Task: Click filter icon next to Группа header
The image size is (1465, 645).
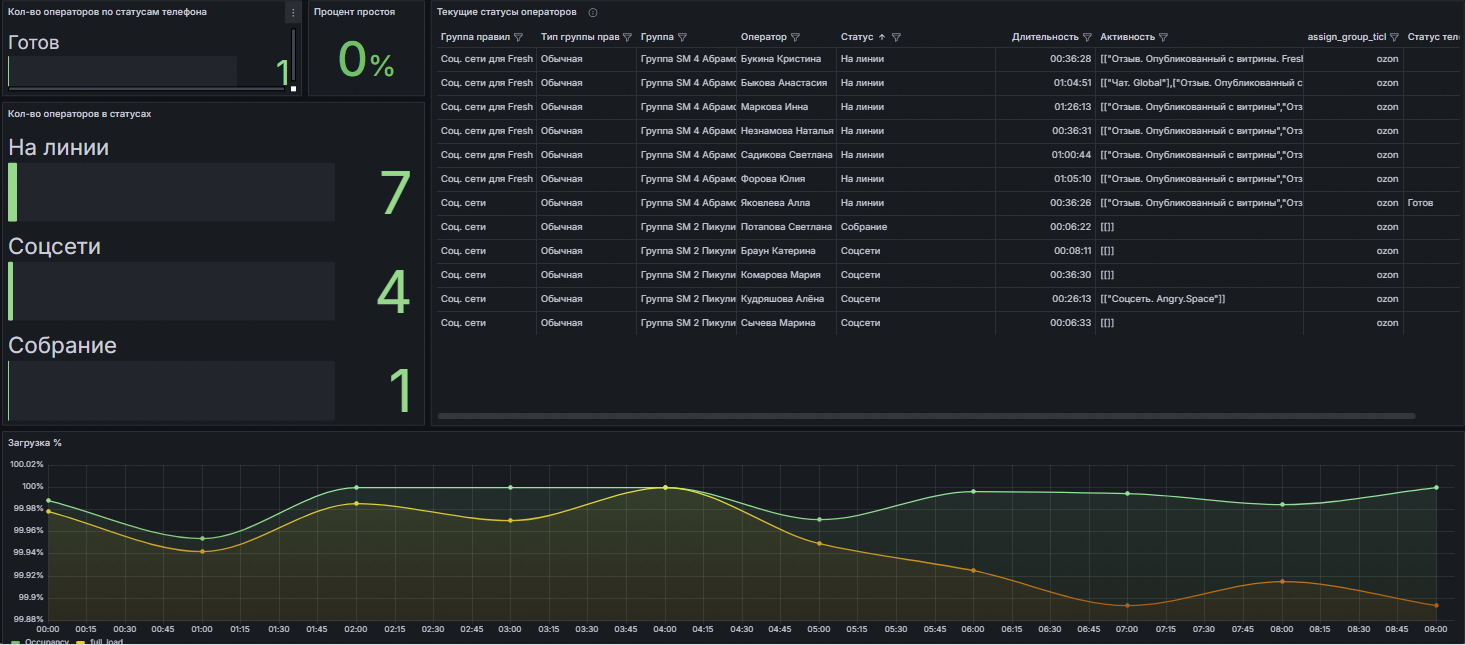Action: point(684,37)
